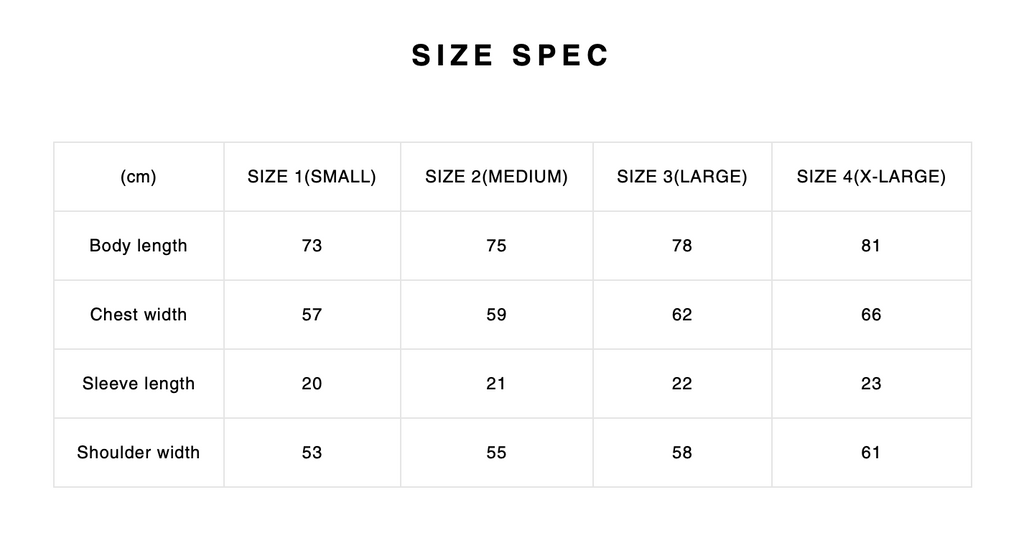1024x533 pixels.
Task: Click sleeve length value 22 for Large
Action: coord(682,384)
